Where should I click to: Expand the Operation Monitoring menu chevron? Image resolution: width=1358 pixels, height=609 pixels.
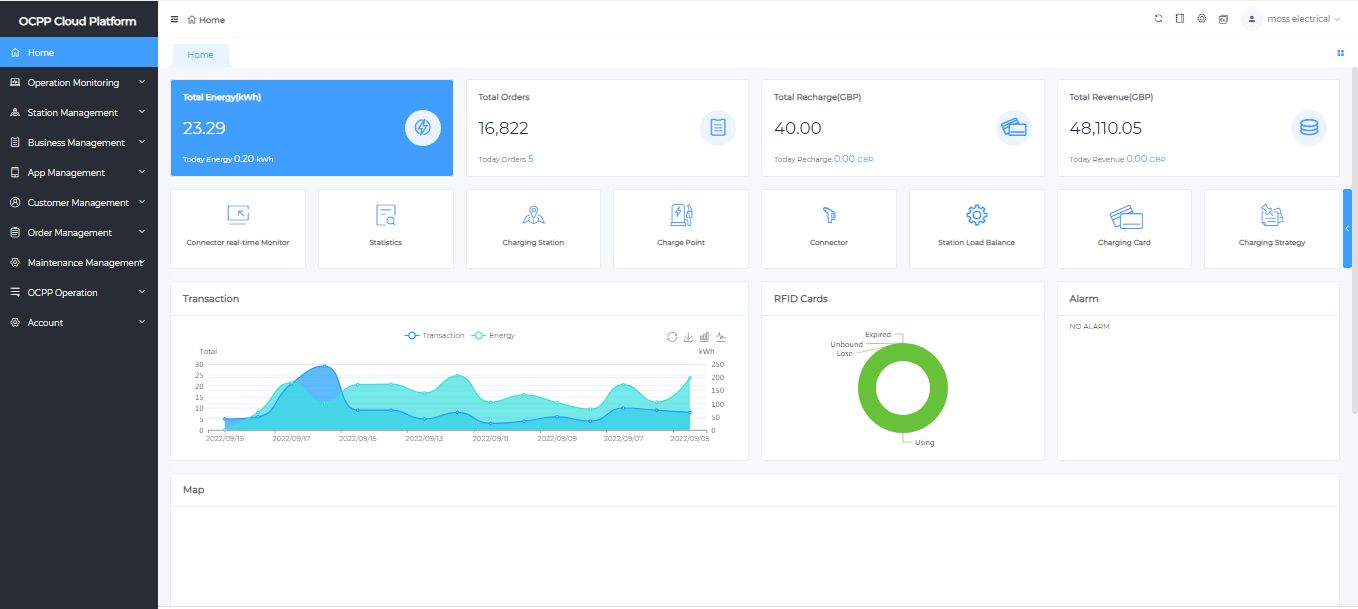142,82
